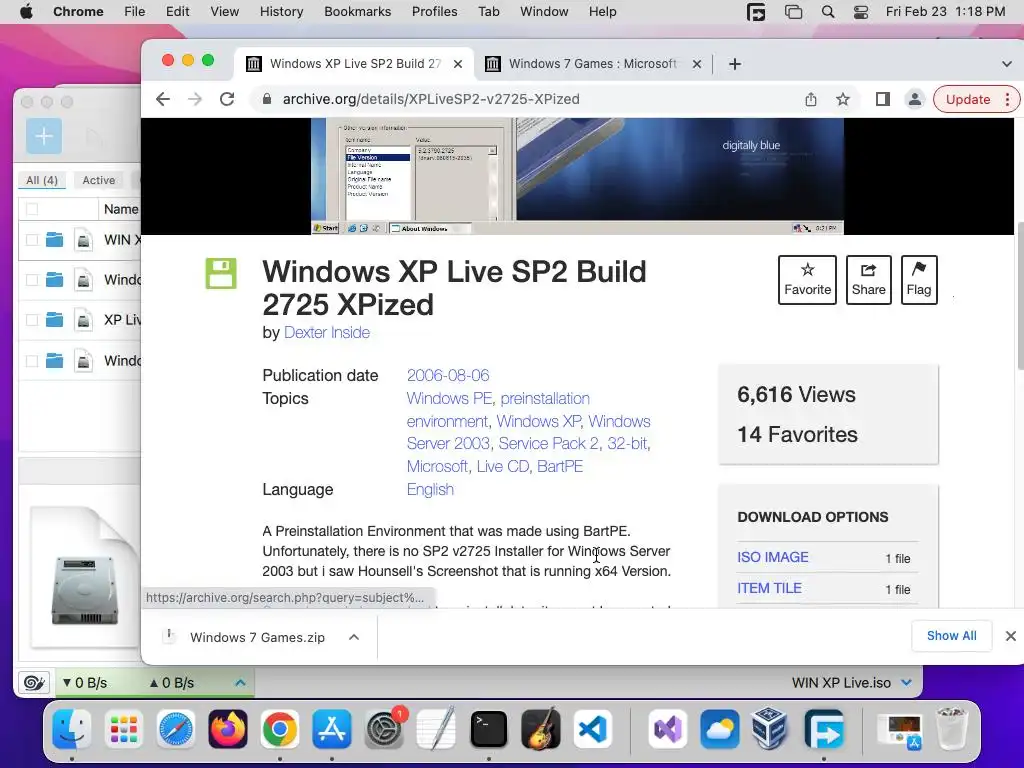
Task: Click the address bar URL field
Action: pos(529,99)
